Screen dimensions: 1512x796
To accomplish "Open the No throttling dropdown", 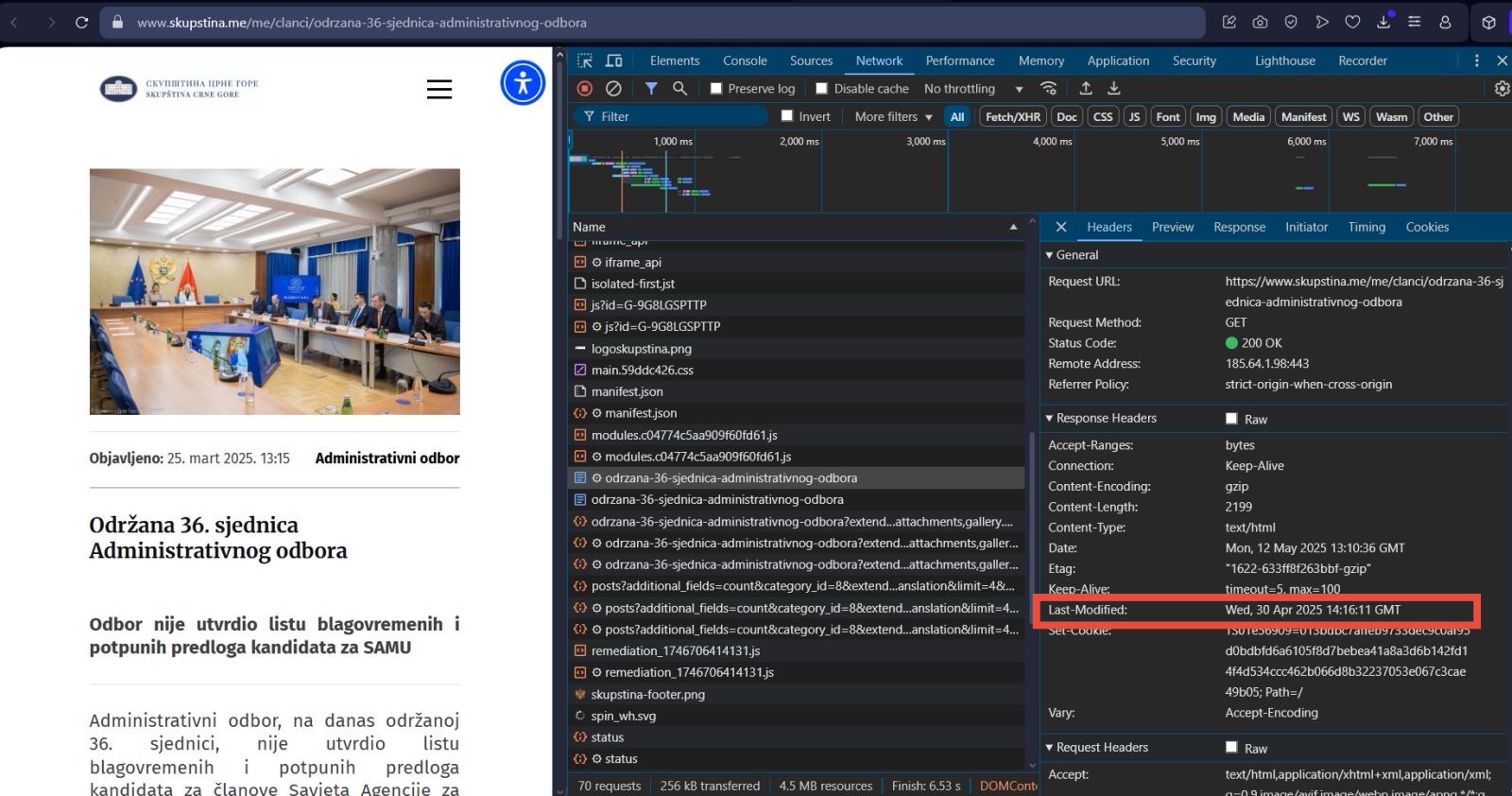I will point(973,88).
